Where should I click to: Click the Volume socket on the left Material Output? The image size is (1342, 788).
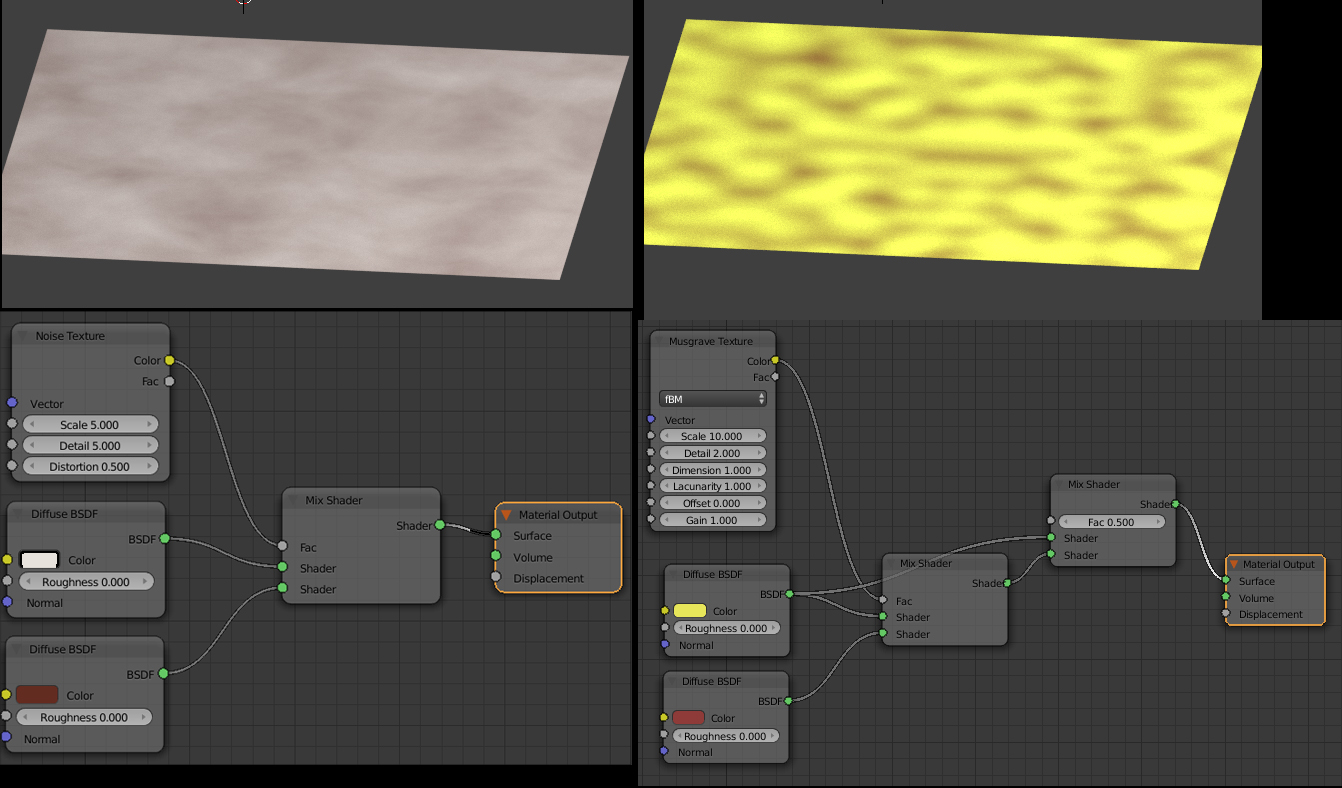495,556
